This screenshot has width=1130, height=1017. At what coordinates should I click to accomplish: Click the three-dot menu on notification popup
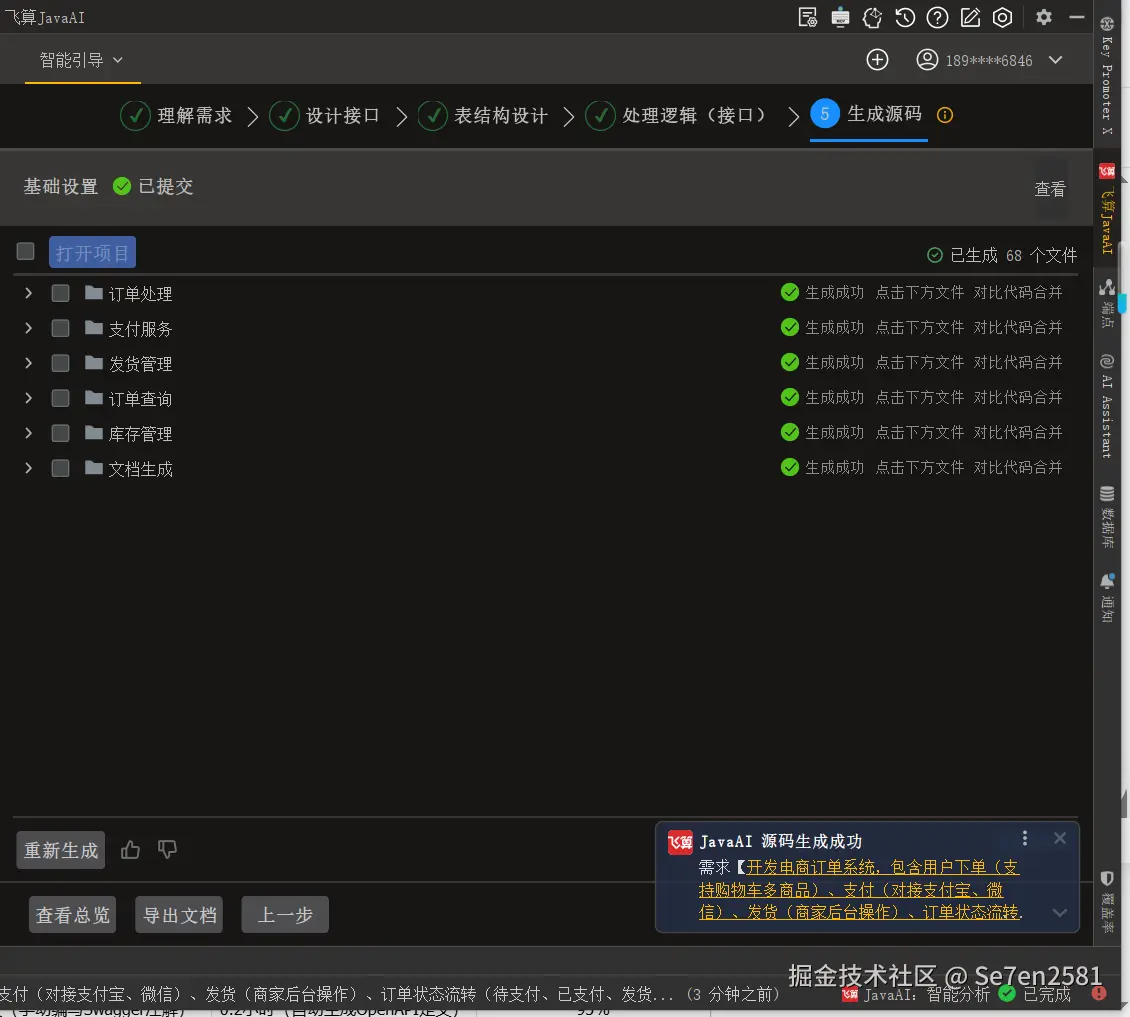1025,838
